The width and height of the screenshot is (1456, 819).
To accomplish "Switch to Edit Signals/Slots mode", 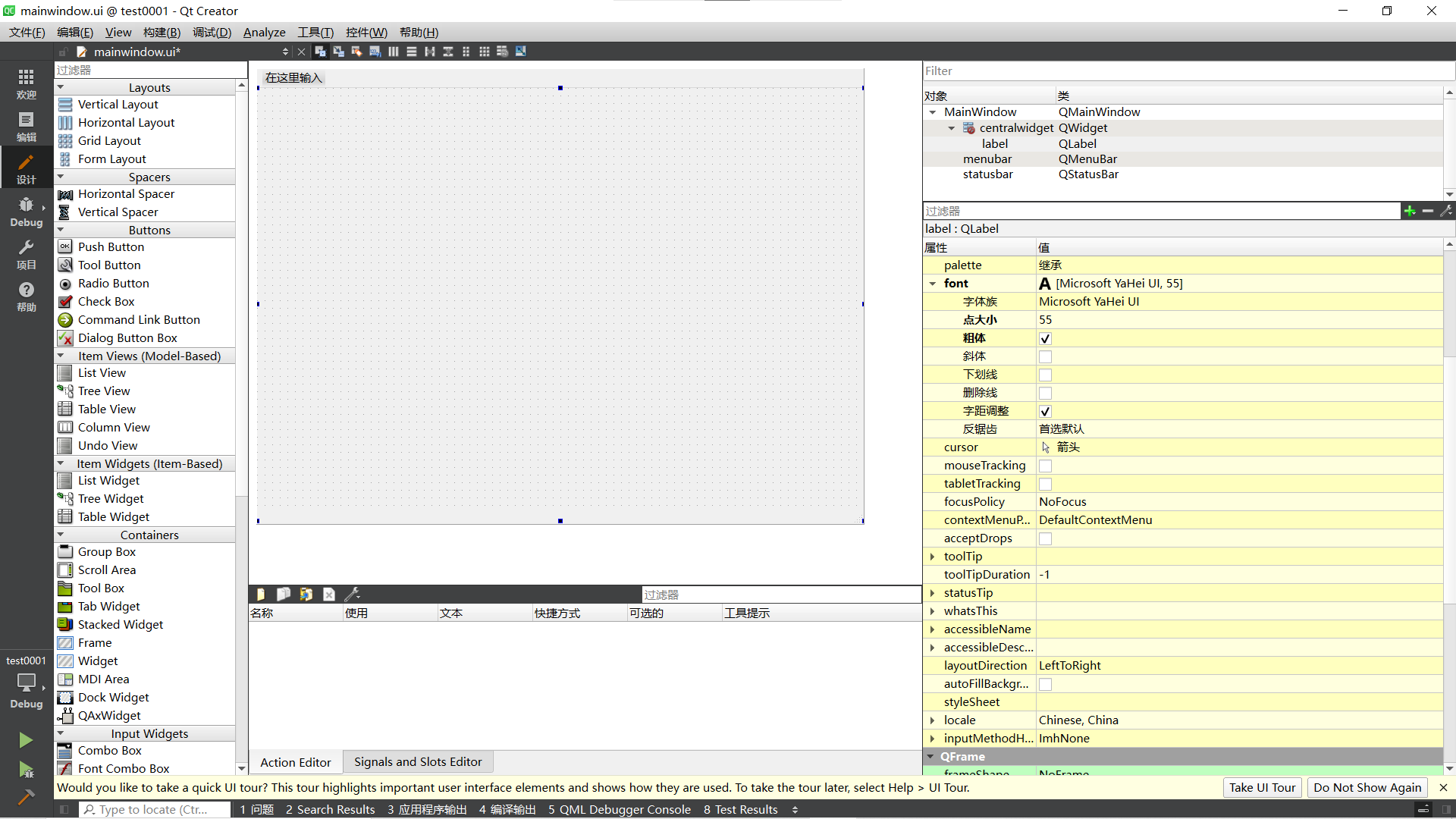I will coord(338,52).
